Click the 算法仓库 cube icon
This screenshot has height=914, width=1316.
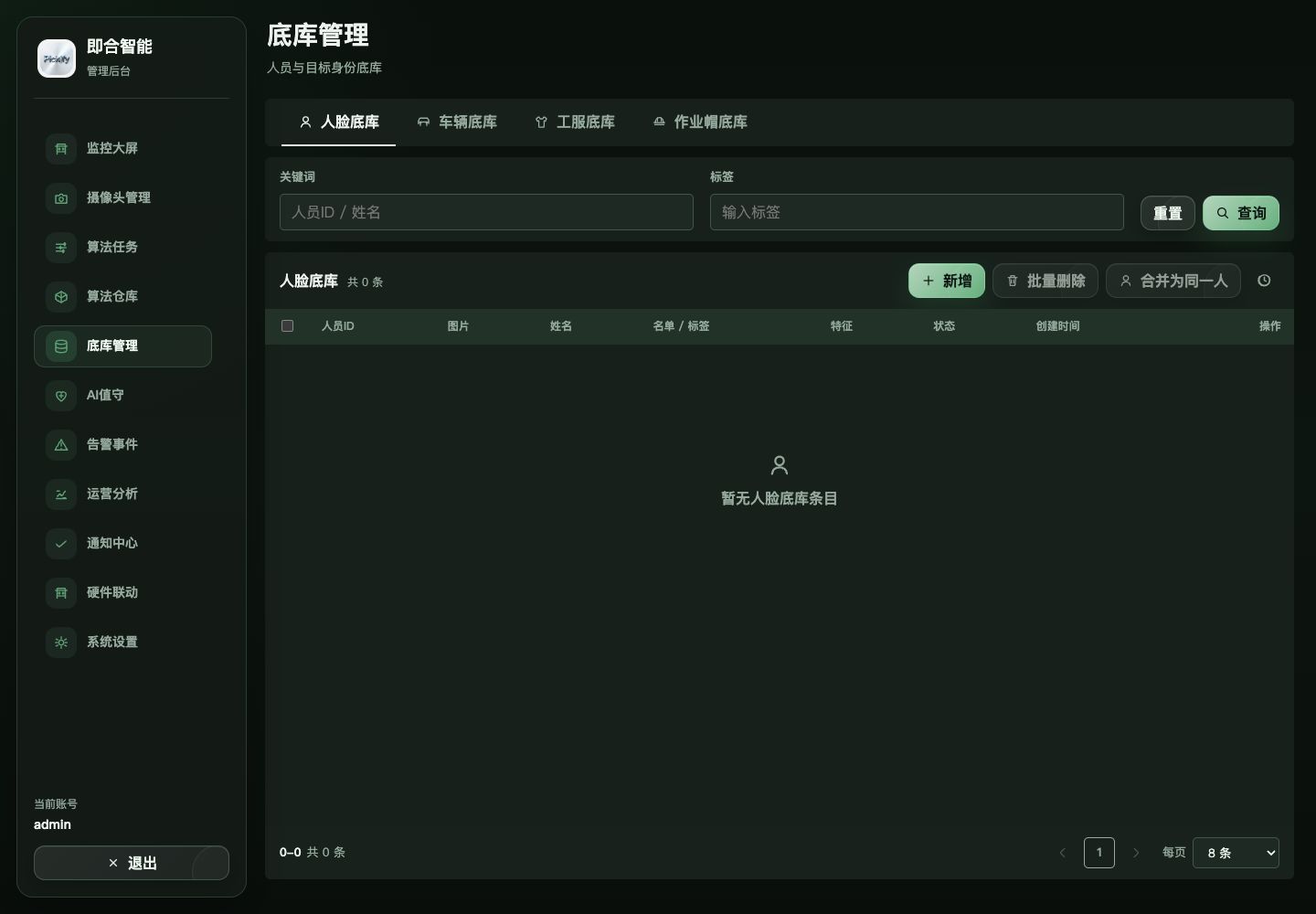61,296
